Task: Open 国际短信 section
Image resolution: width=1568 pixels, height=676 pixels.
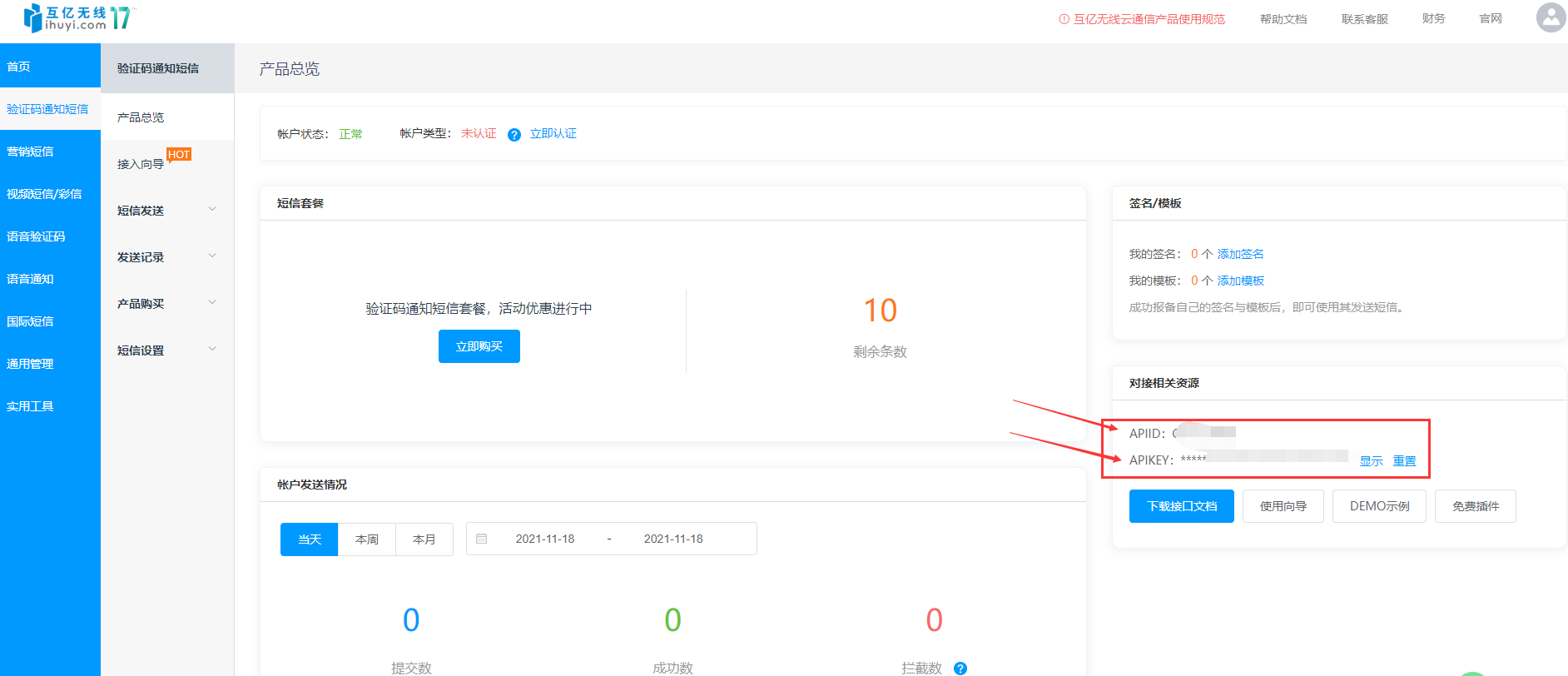Action: (x=50, y=321)
